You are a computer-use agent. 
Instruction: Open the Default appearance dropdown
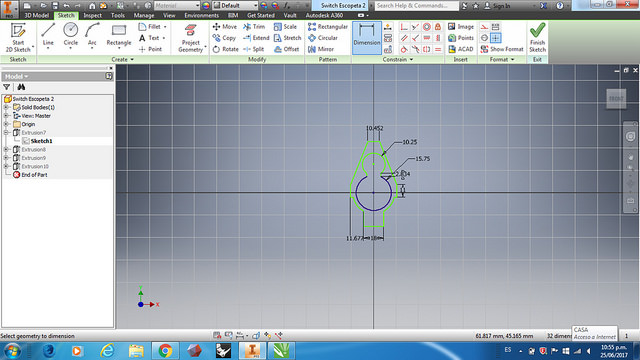click(x=236, y=5)
